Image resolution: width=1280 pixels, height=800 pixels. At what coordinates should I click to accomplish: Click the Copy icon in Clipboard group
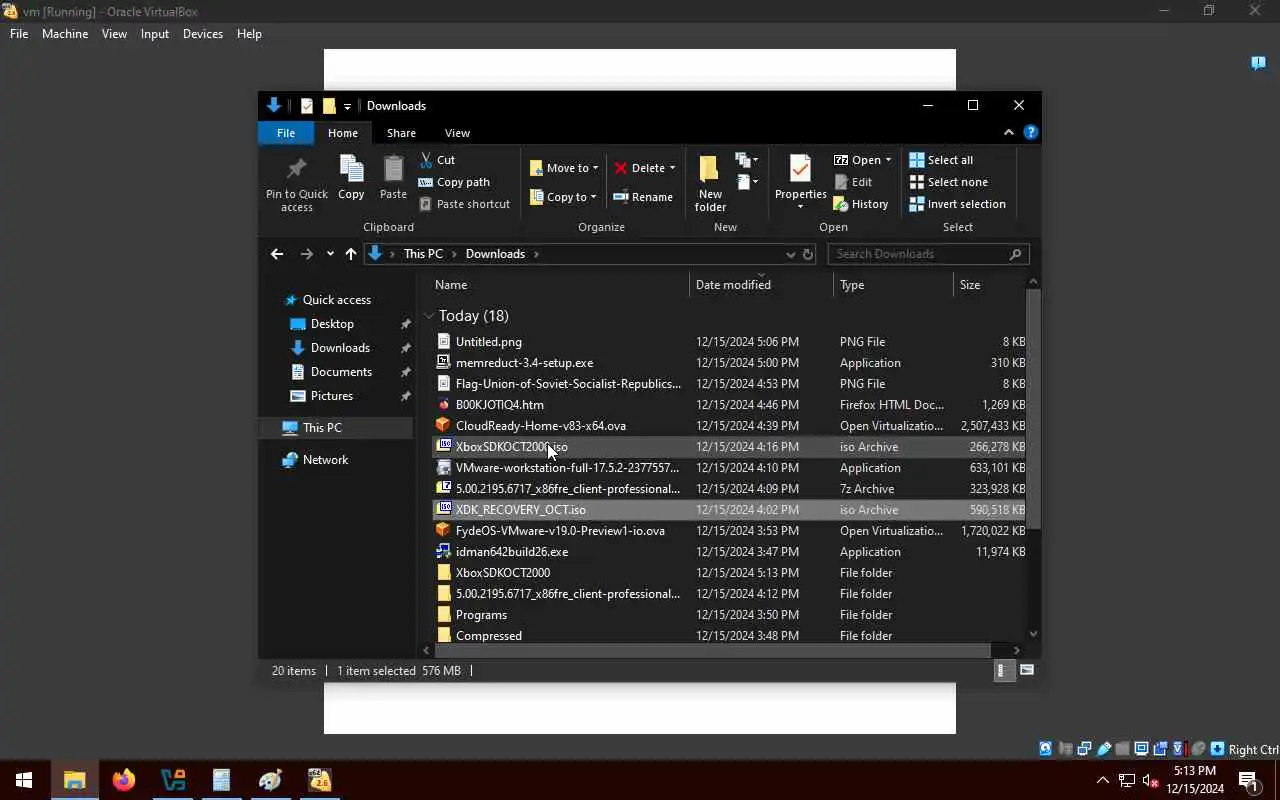coord(351,169)
